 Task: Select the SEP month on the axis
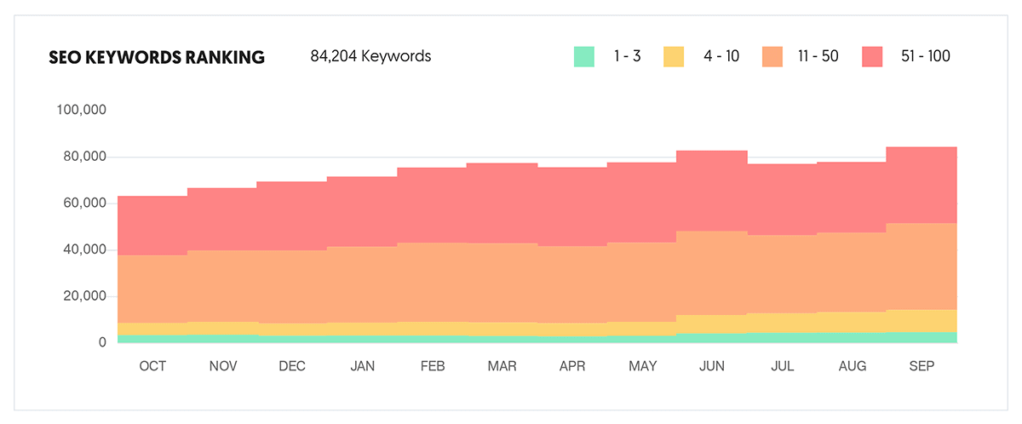pyautogui.click(x=921, y=367)
